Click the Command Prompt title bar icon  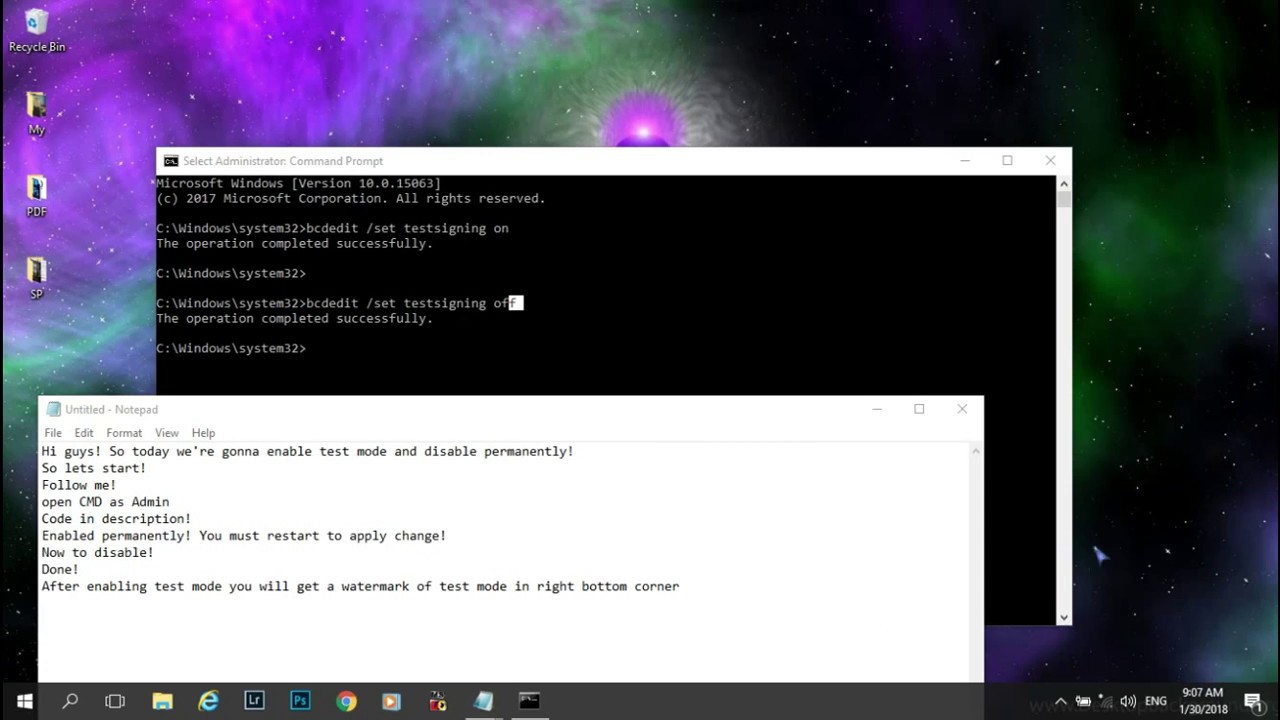point(171,161)
